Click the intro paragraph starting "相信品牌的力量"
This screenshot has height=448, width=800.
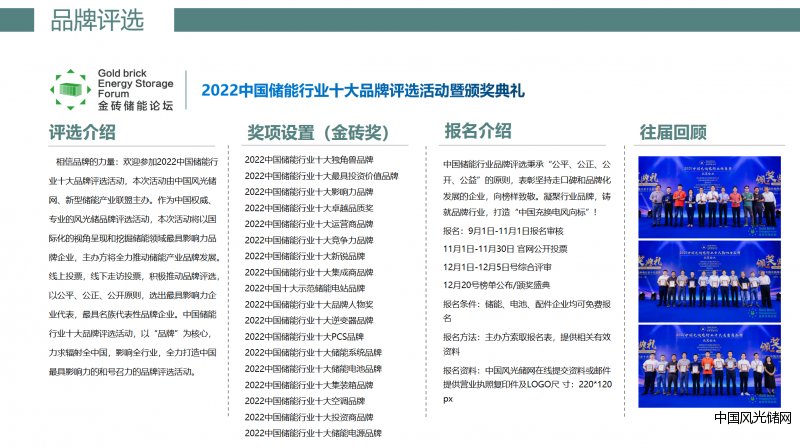134,267
